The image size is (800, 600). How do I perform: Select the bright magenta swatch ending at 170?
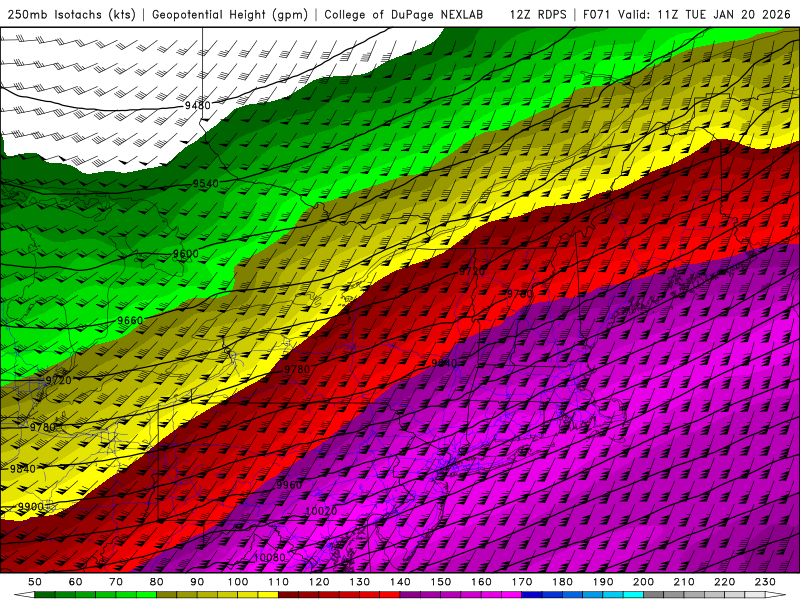pyautogui.click(x=512, y=595)
